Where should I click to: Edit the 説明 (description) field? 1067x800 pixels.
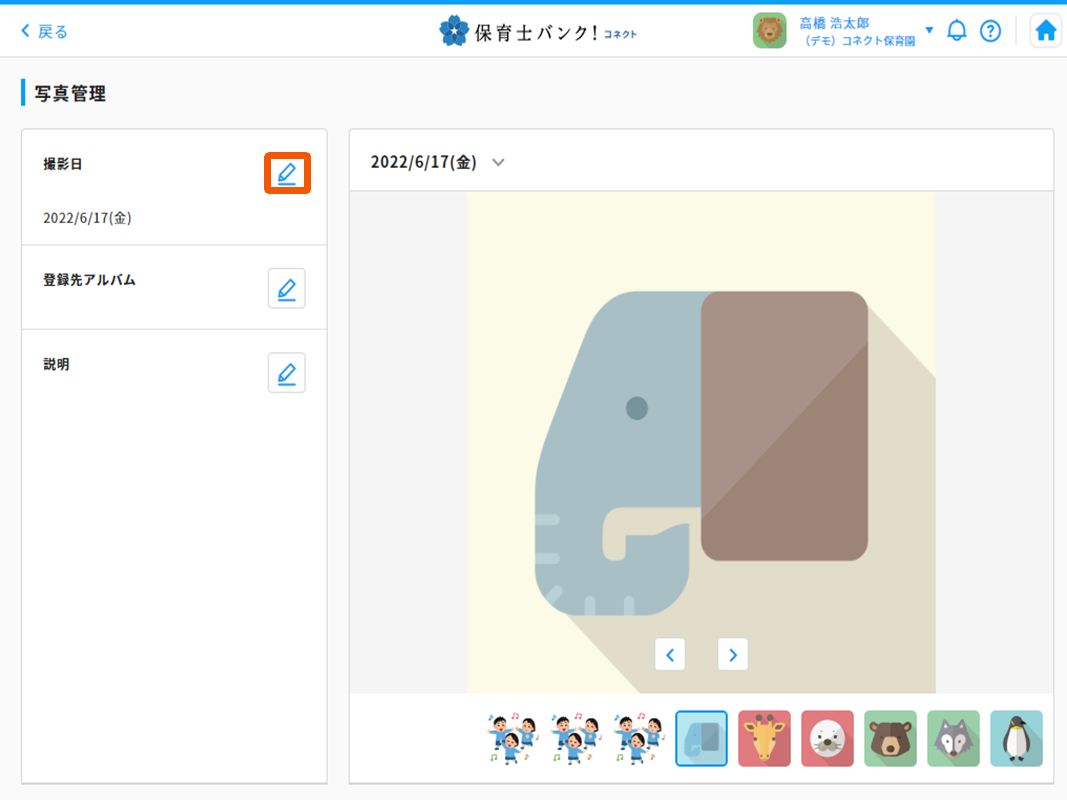pos(286,372)
